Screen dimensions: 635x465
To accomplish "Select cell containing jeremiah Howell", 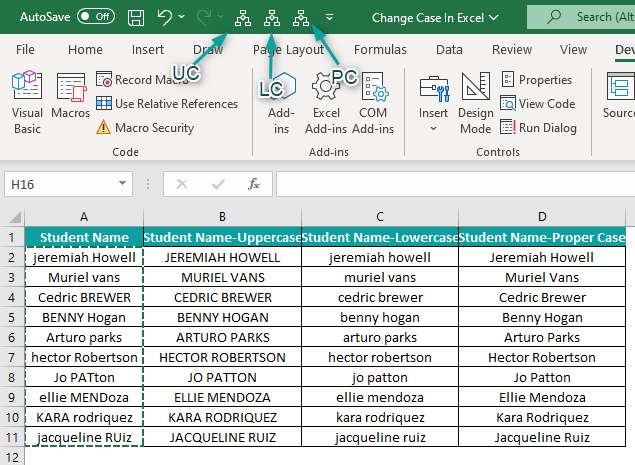I will (84, 257).
